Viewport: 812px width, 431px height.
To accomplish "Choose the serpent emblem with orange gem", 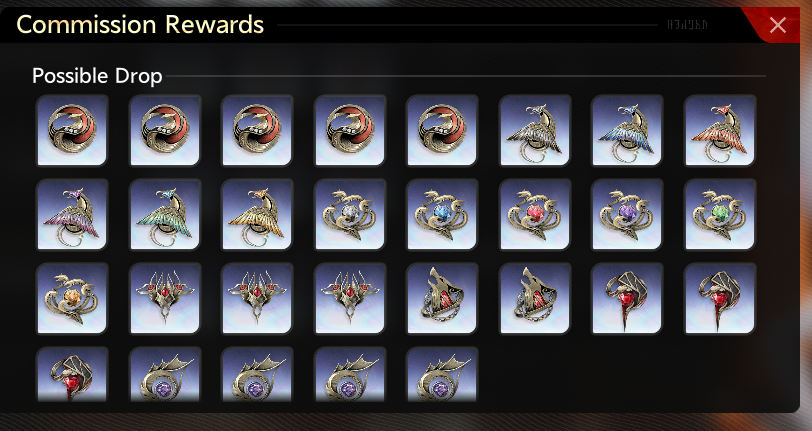I will [71, 298].
